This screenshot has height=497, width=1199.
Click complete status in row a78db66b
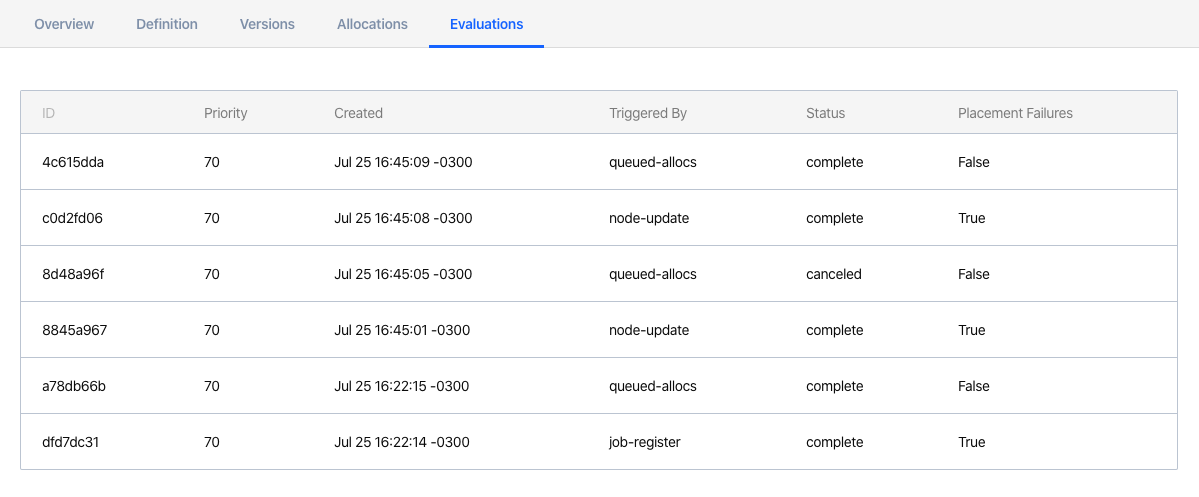click(x=834, y=386)
